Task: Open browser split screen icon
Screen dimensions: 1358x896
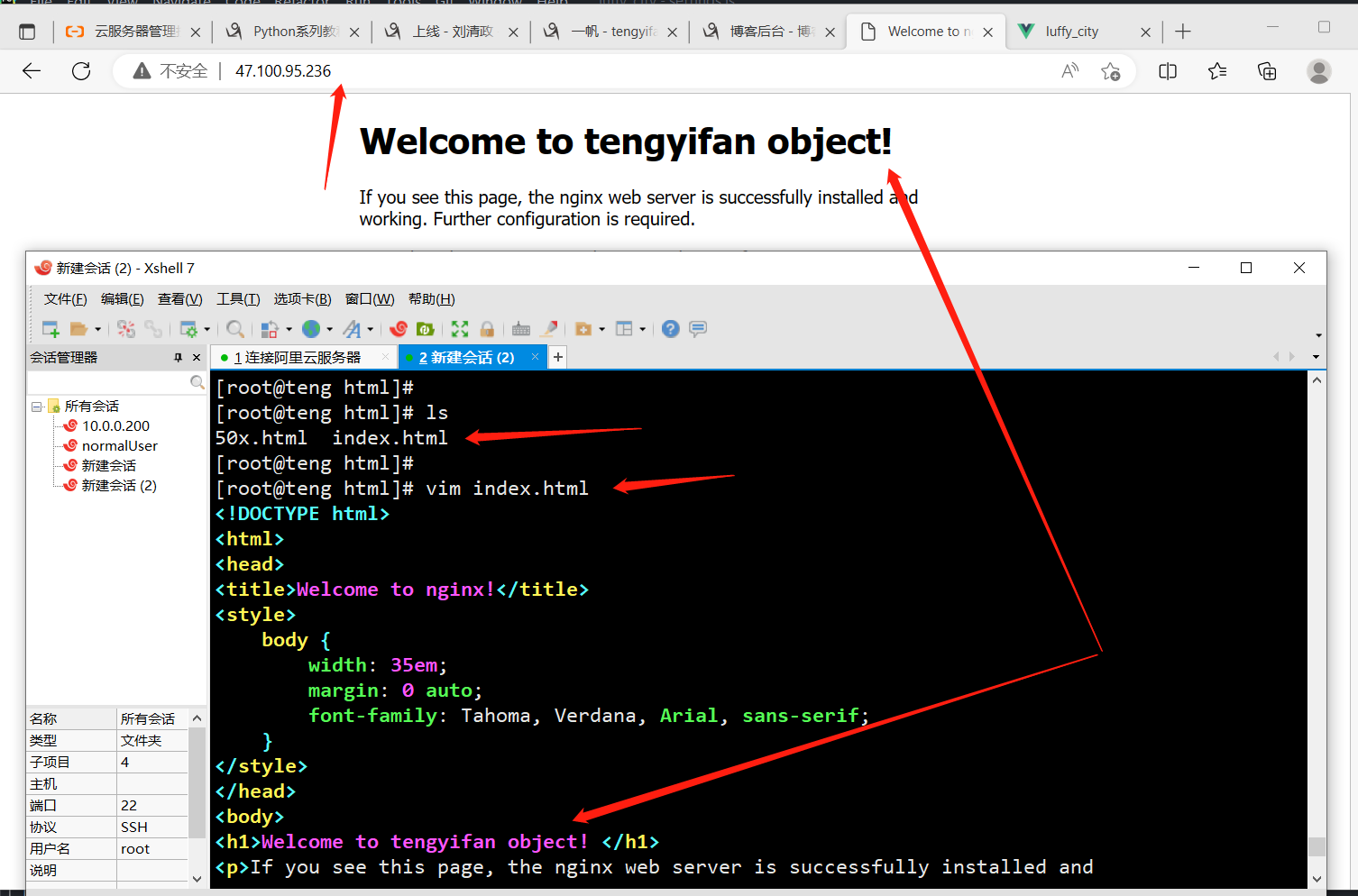Action: pyautogui.click(x=1168, y=71)
